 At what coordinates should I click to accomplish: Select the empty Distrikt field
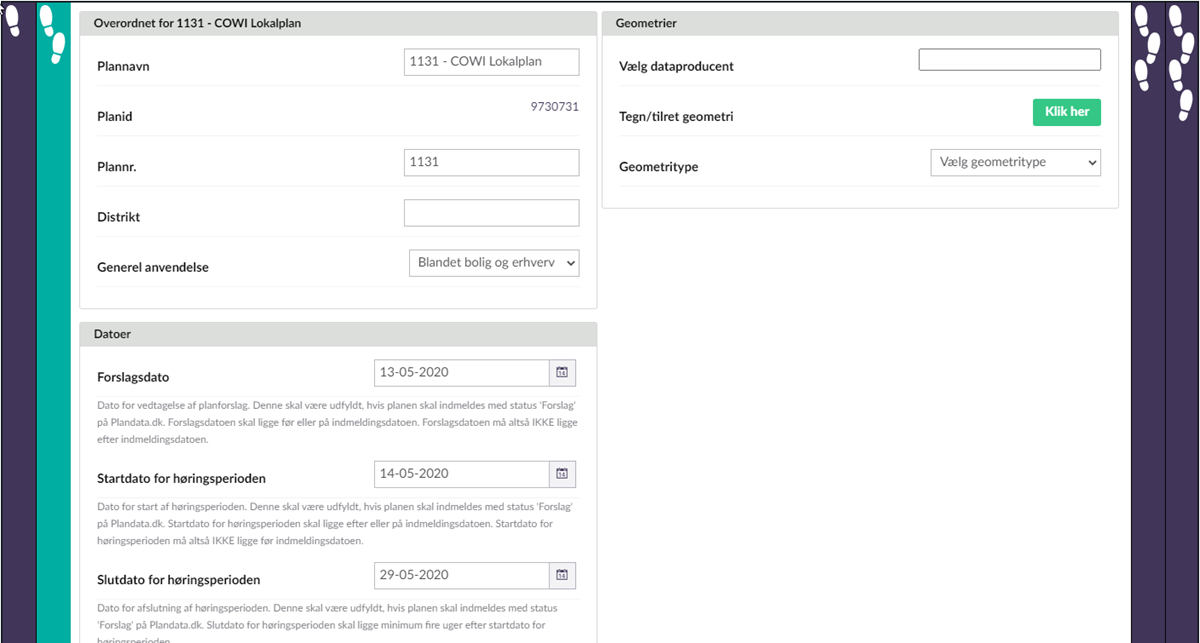tap(491, 213)
